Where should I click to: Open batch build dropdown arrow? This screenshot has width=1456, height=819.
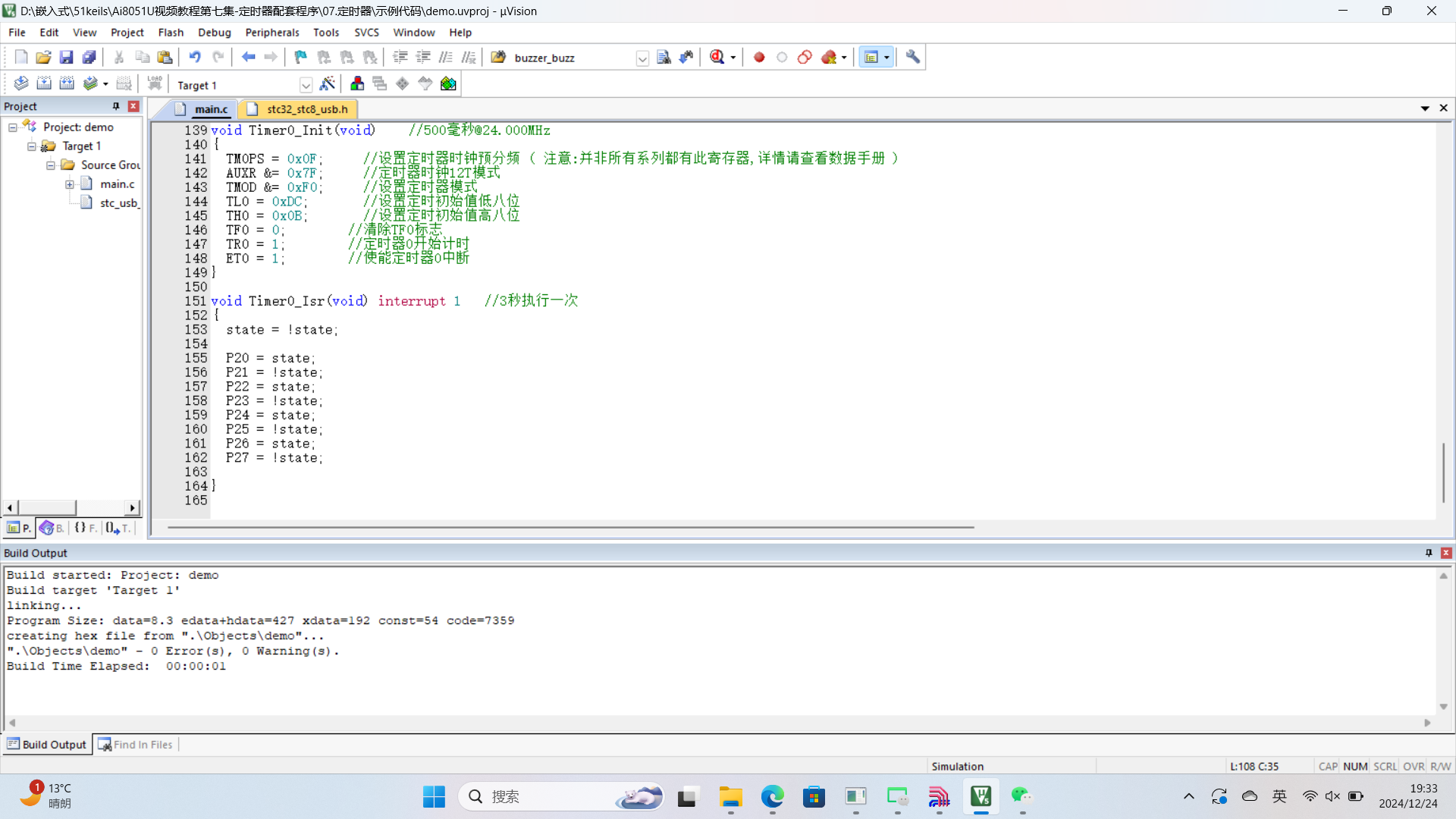pyautogui.click(x=105, y=84)
